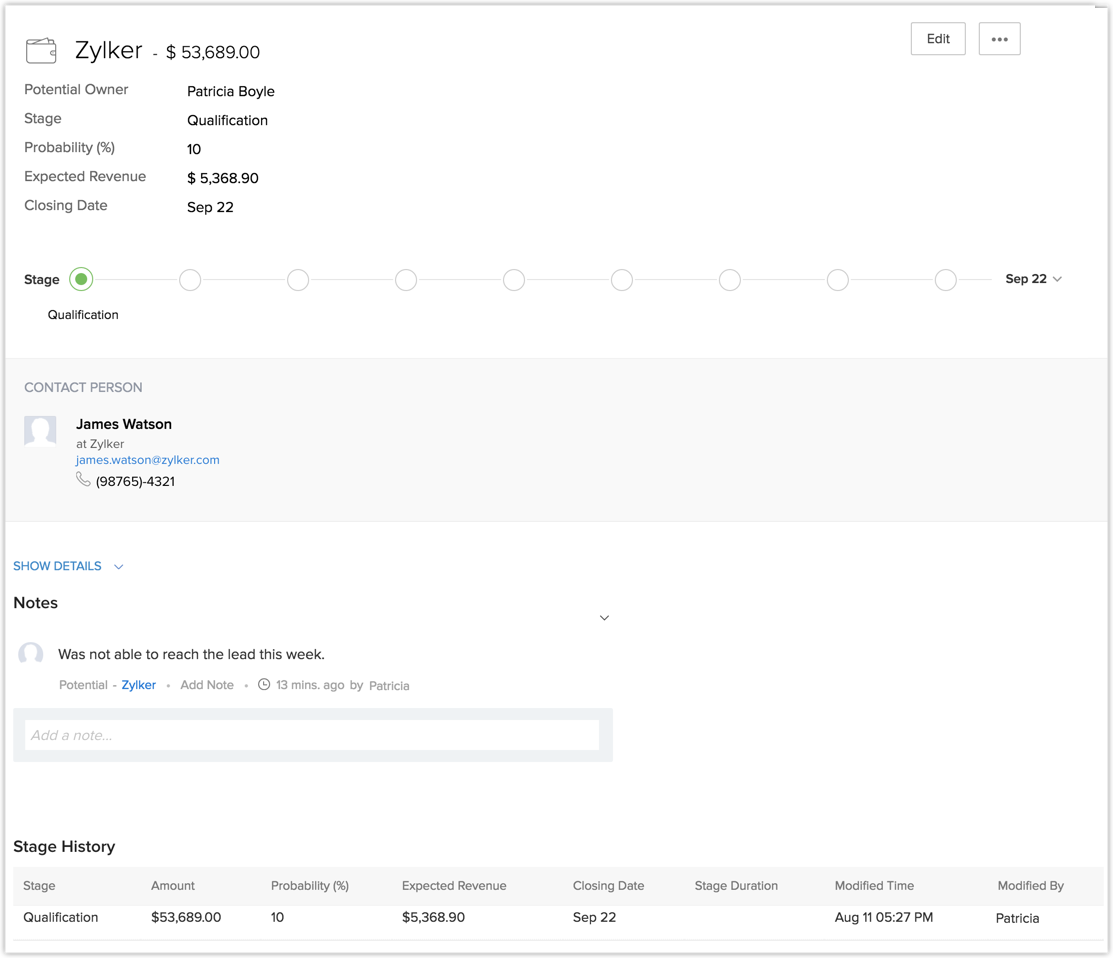Select the last stage circle before Sep 22

(x=945, y=280)
